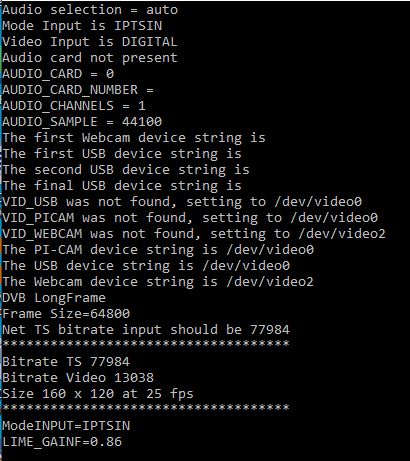This screenshot has height=461, width=410.
Task: Click the 'AUDIO_CARD = 0' line
Action: pos(58,74)
